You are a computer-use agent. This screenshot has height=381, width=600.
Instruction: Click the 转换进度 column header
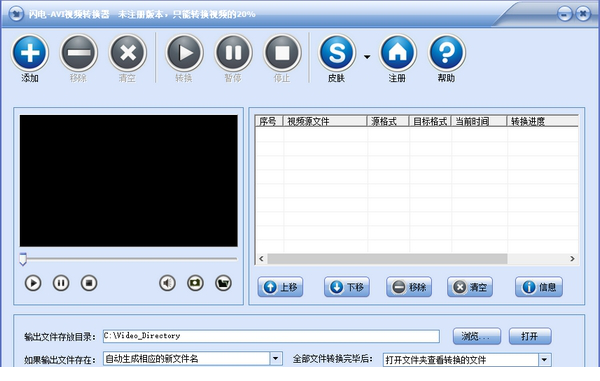[x=543, y=121]
